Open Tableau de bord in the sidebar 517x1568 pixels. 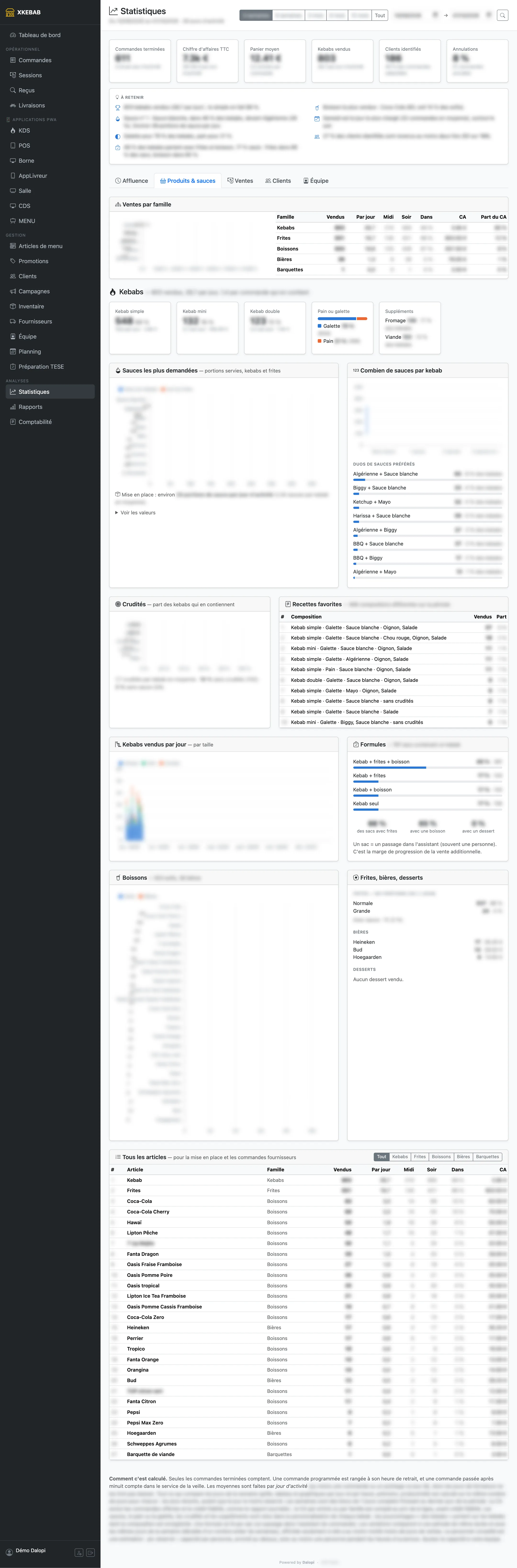[50, 35]
